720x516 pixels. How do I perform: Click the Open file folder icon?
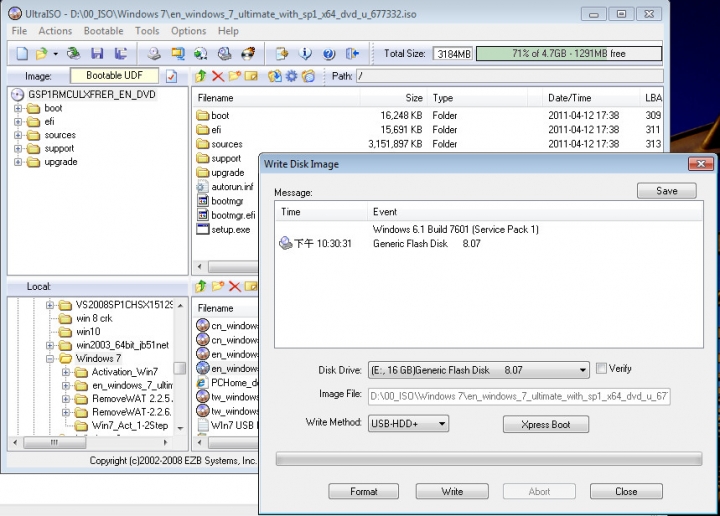click(x=42, y=54)
